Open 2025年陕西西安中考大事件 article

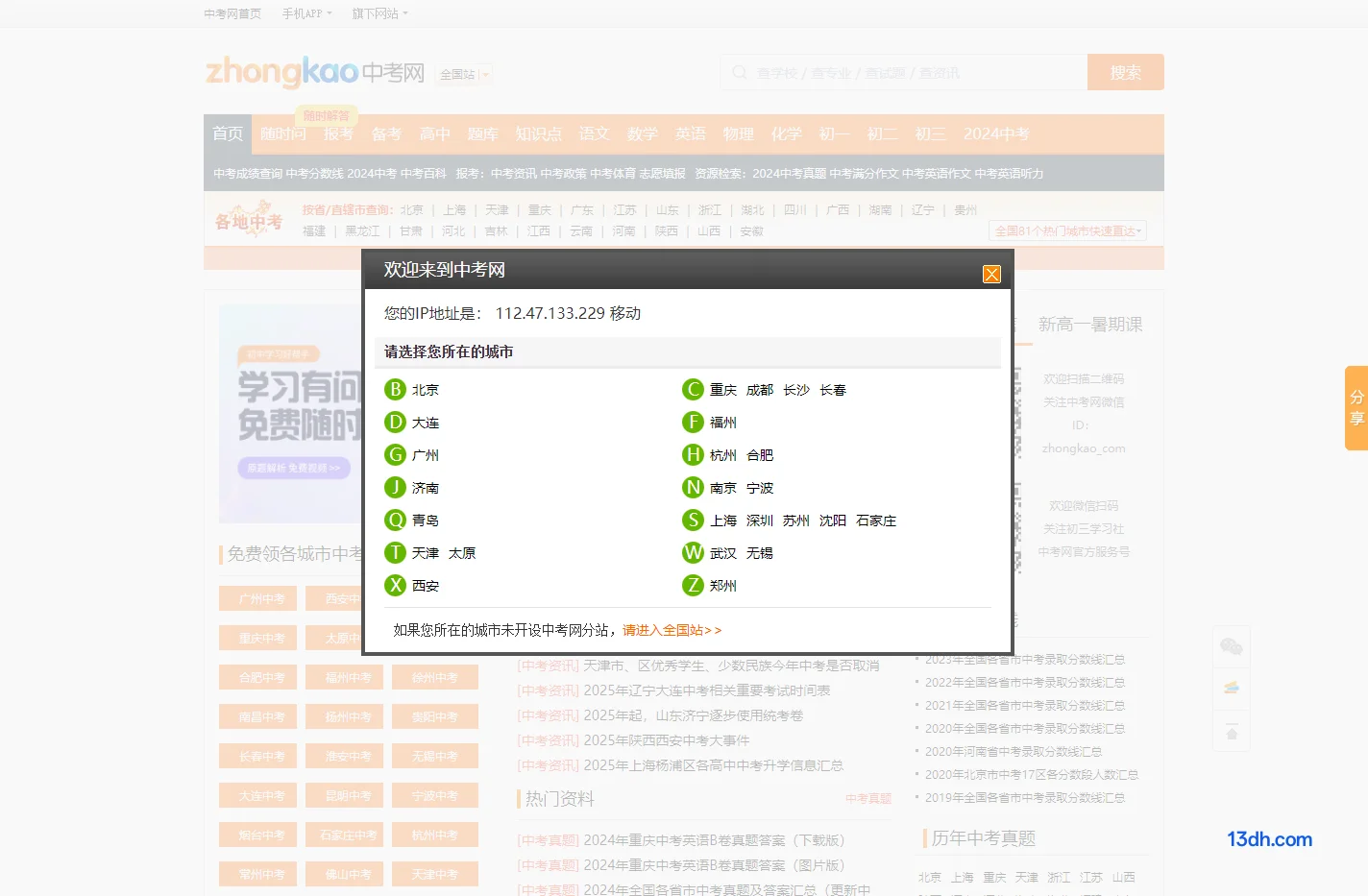click(667, 740)
